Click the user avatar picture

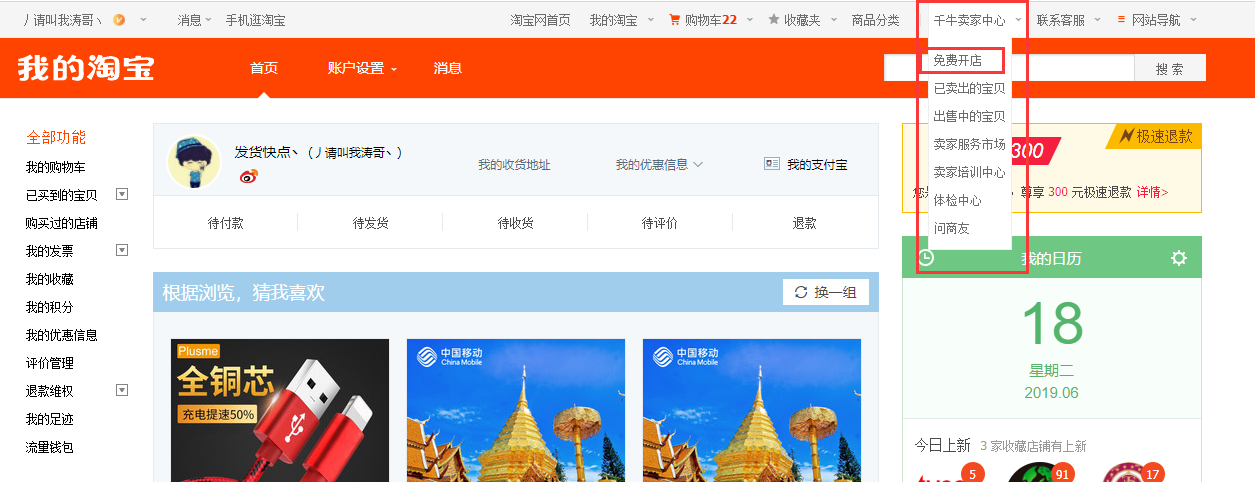click(194, 162)
